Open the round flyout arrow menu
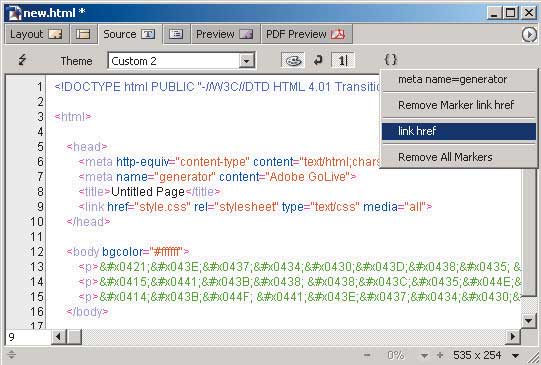541x365 pixels. click(x=529, y=34)
